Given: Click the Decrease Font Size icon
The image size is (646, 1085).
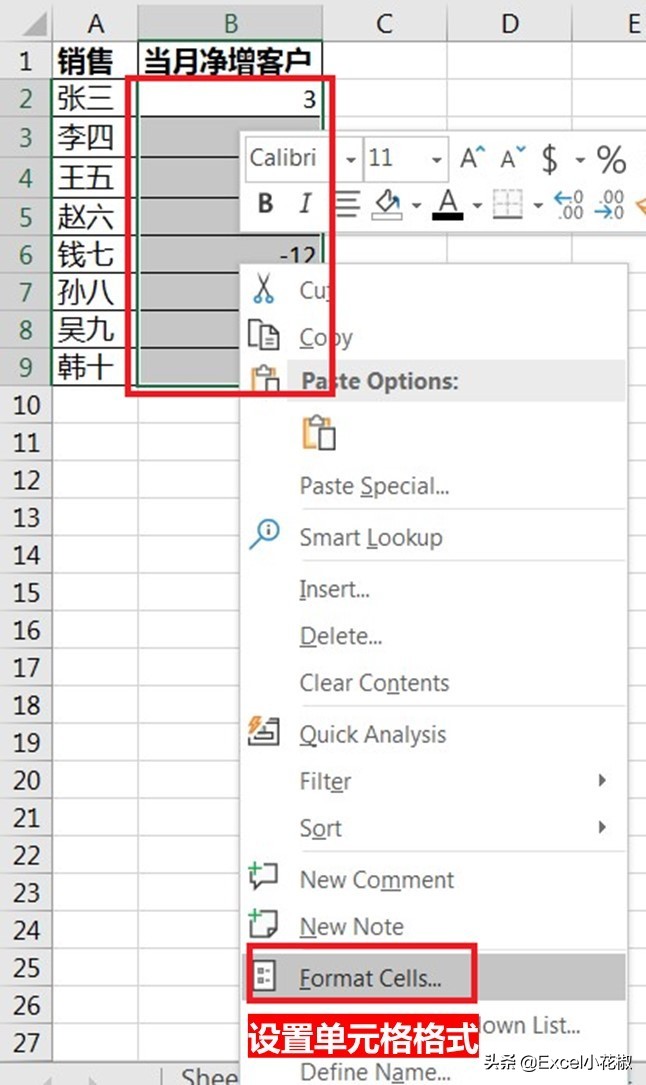Looking at the screenshot, I should [x=512, y=158].
